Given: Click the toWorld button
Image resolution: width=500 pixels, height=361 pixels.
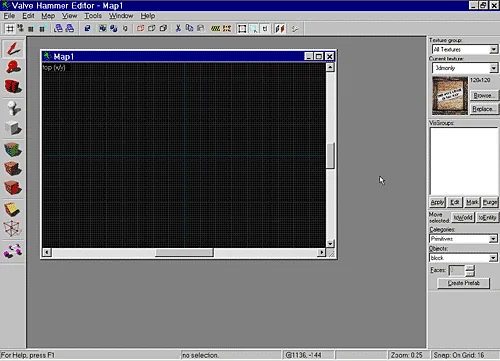Looking at the screenshot, I should coord(463,217).
